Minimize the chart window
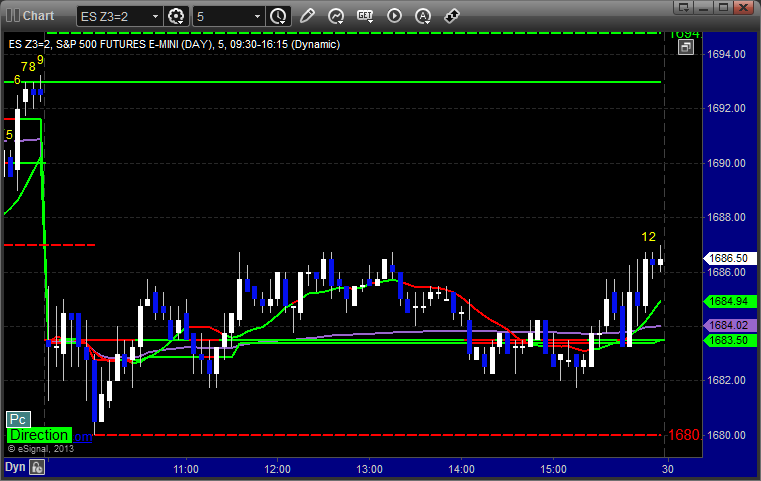The image size is (761, 481). [x=704, y=7]
